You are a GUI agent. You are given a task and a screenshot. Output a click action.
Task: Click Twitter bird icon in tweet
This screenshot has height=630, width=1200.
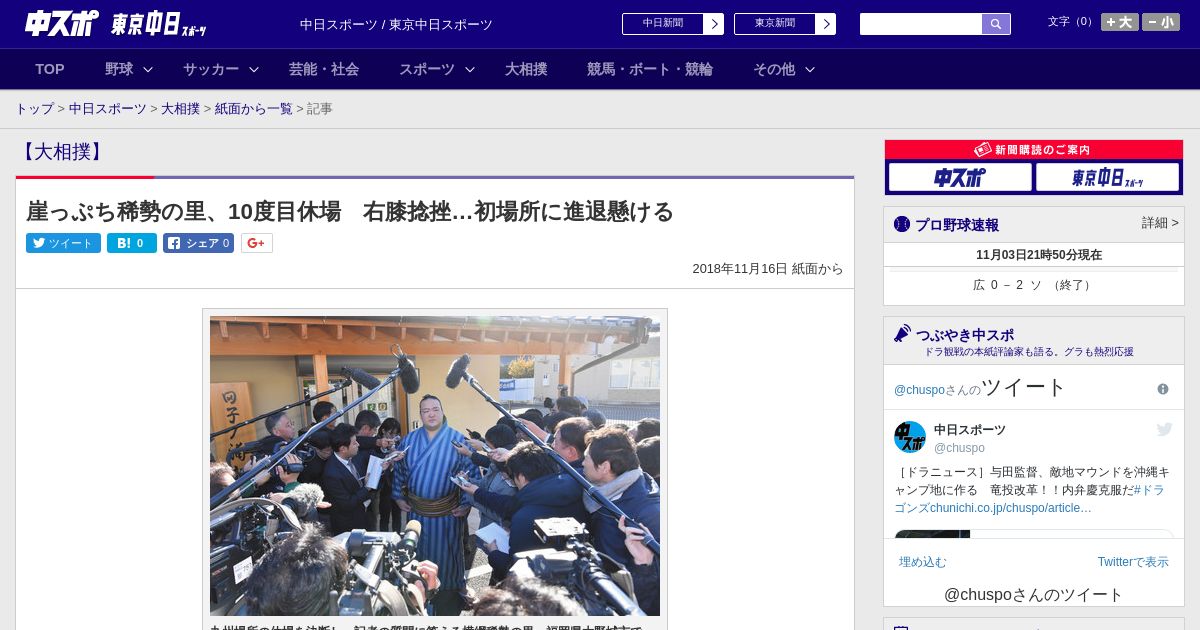1164,429
